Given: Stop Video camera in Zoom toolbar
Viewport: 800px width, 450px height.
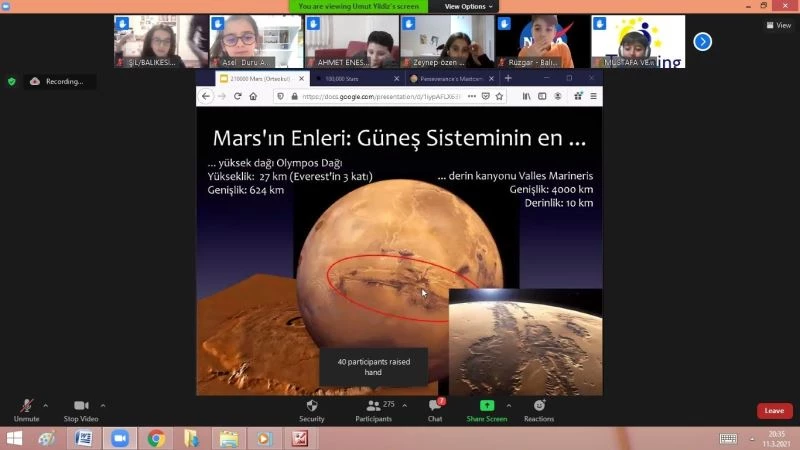Looking at the screenshot, I should (80, 408).
